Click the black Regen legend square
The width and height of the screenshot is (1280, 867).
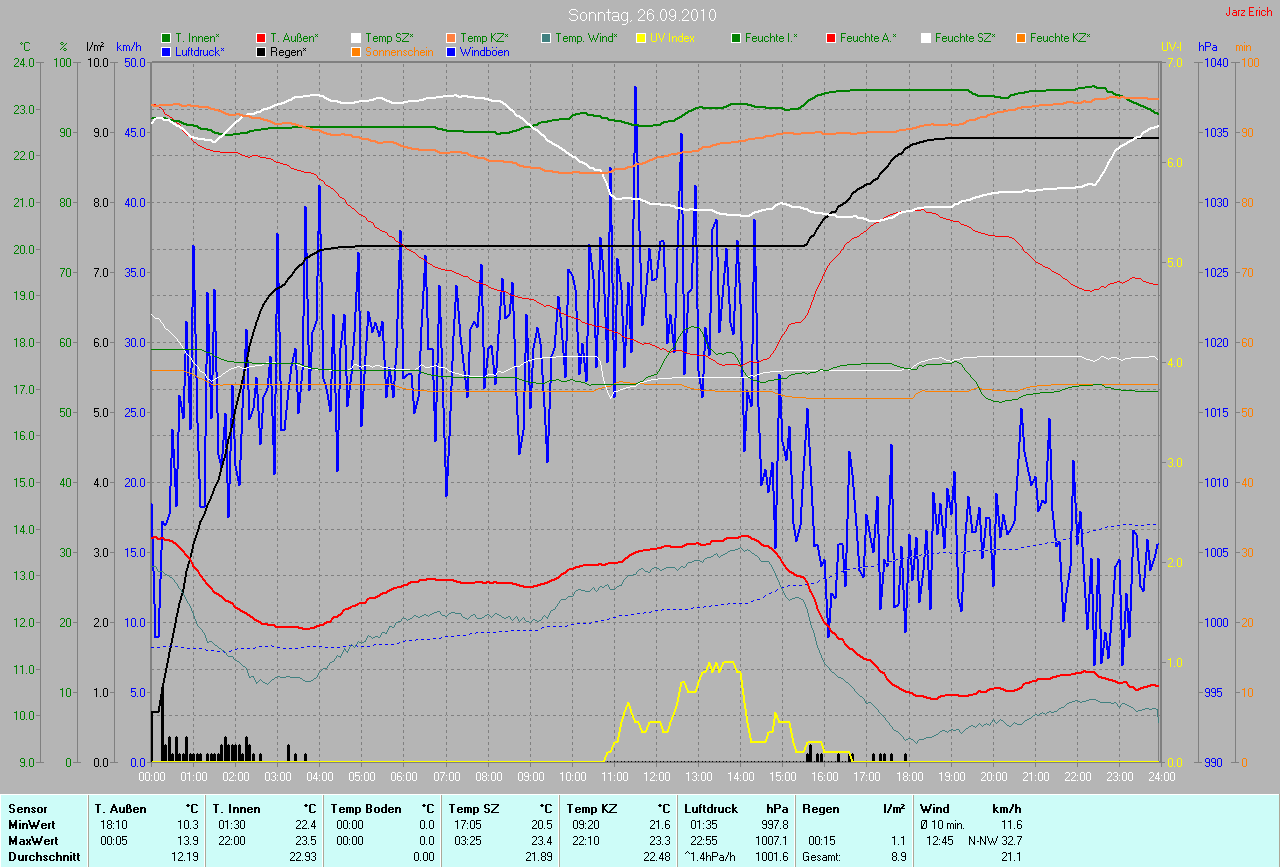262,51
